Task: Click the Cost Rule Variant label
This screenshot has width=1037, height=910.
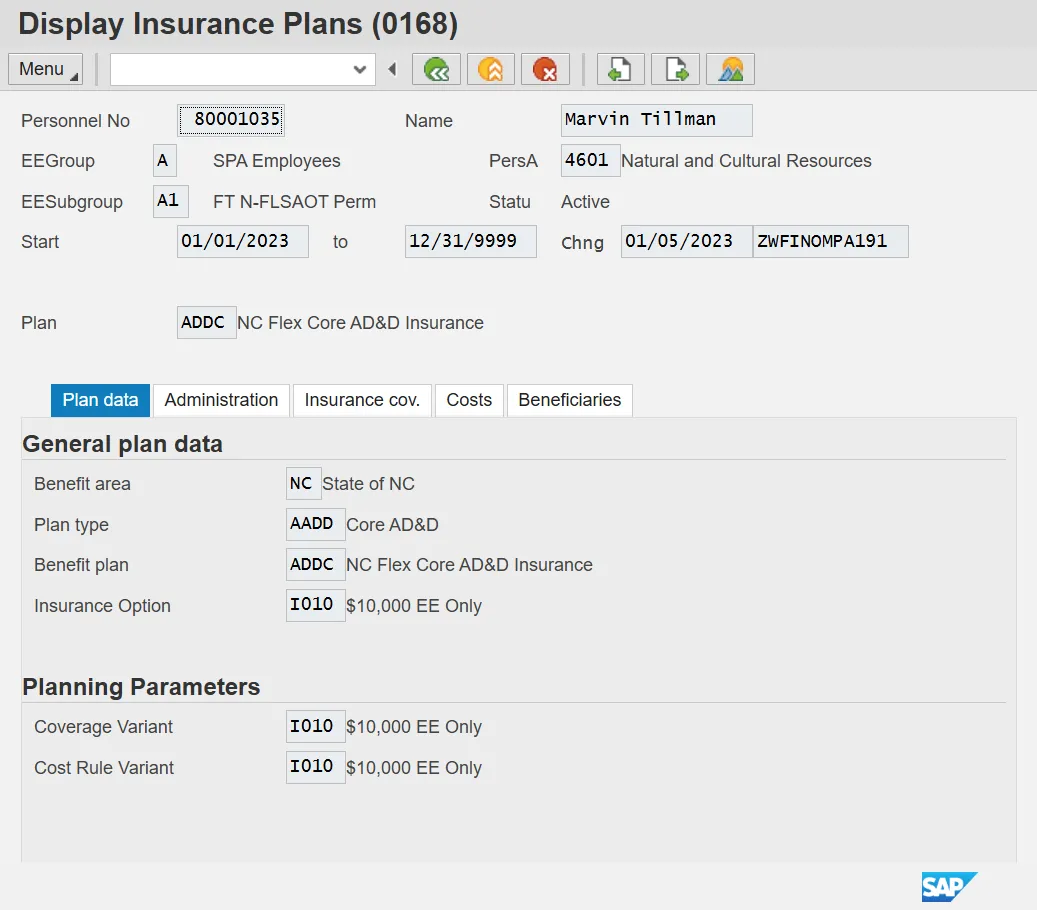Action: point(104,768)
